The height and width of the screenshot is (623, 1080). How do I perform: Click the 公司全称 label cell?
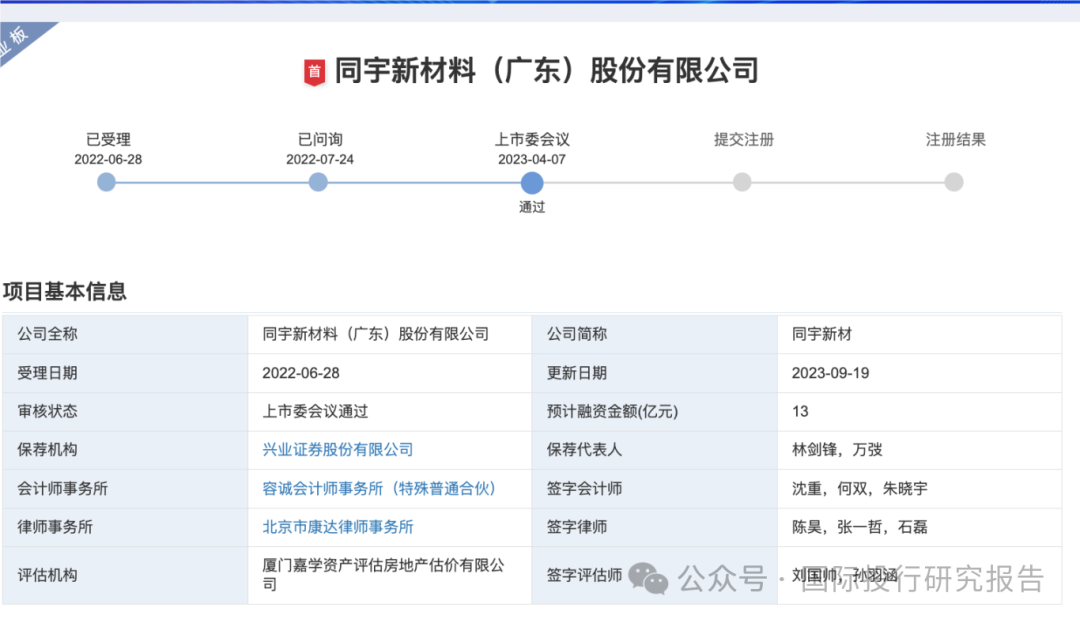pos(125,335)
